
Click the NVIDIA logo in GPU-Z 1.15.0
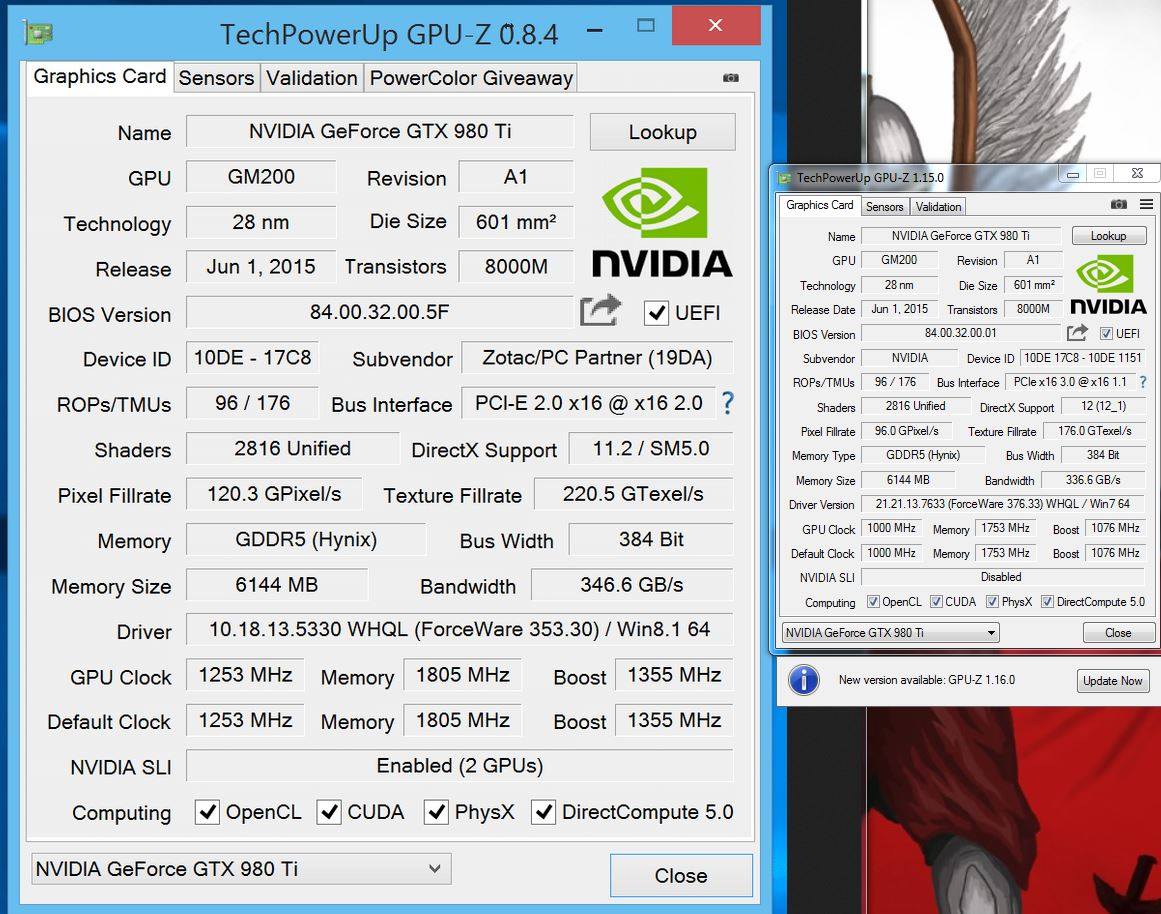tap(1108, 284)
